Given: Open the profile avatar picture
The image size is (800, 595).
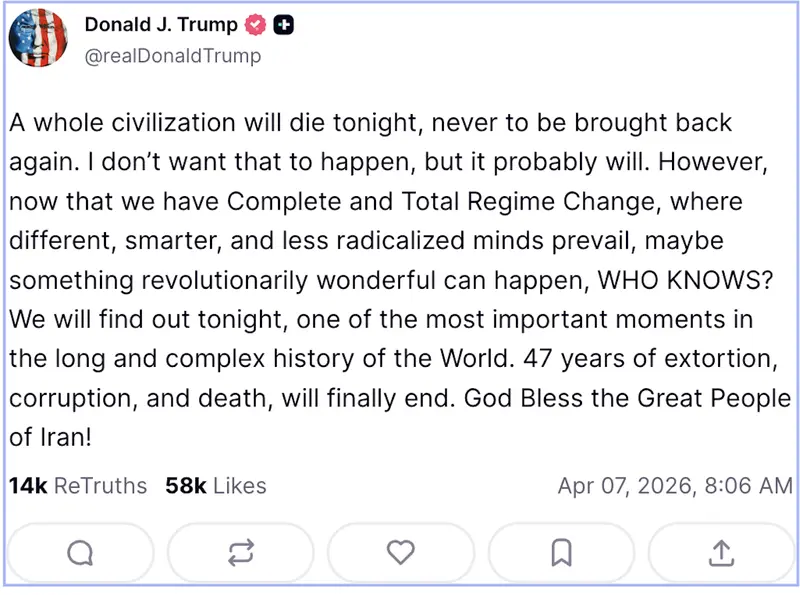Looking at the screenshot, I should coord(39,39).
